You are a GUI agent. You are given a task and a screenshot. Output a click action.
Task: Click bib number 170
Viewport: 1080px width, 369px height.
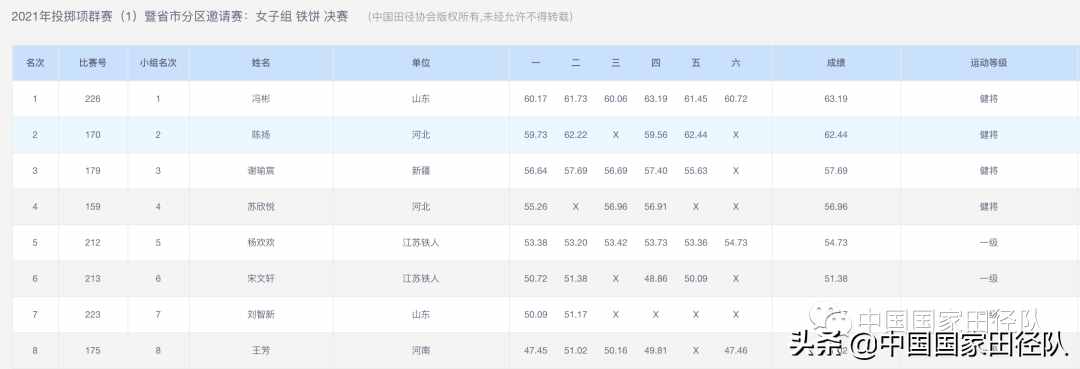[92, 135]
